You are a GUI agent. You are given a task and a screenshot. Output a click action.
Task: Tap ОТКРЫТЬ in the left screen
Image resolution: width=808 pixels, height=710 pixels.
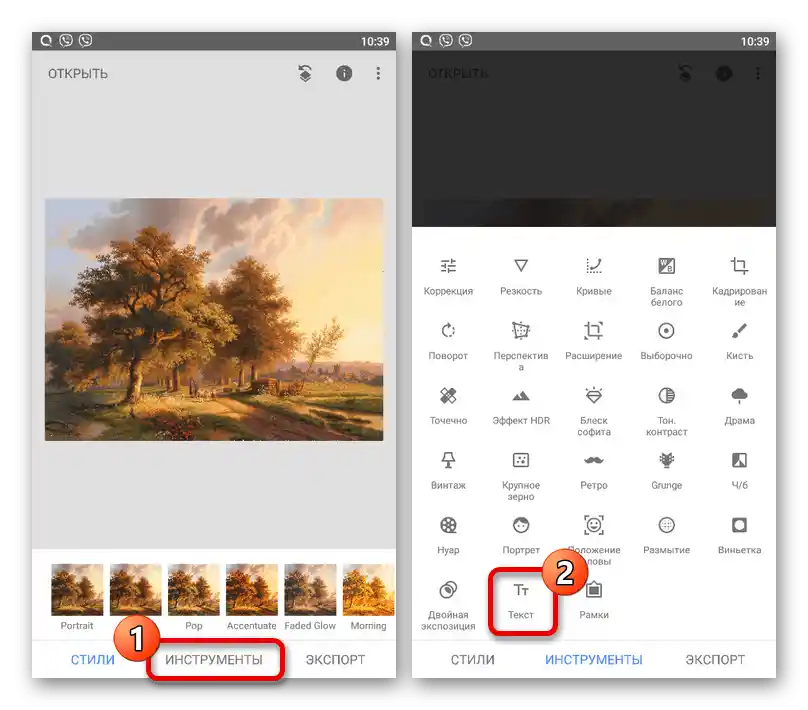click(78, 74)
